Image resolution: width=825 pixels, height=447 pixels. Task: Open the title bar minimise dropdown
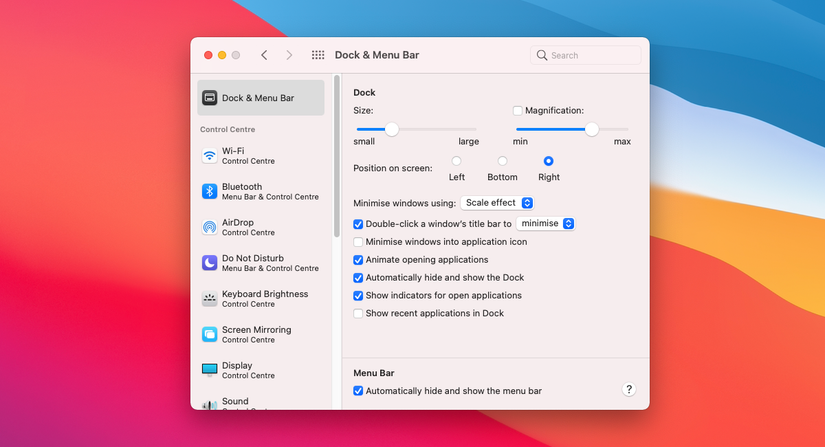546,224
